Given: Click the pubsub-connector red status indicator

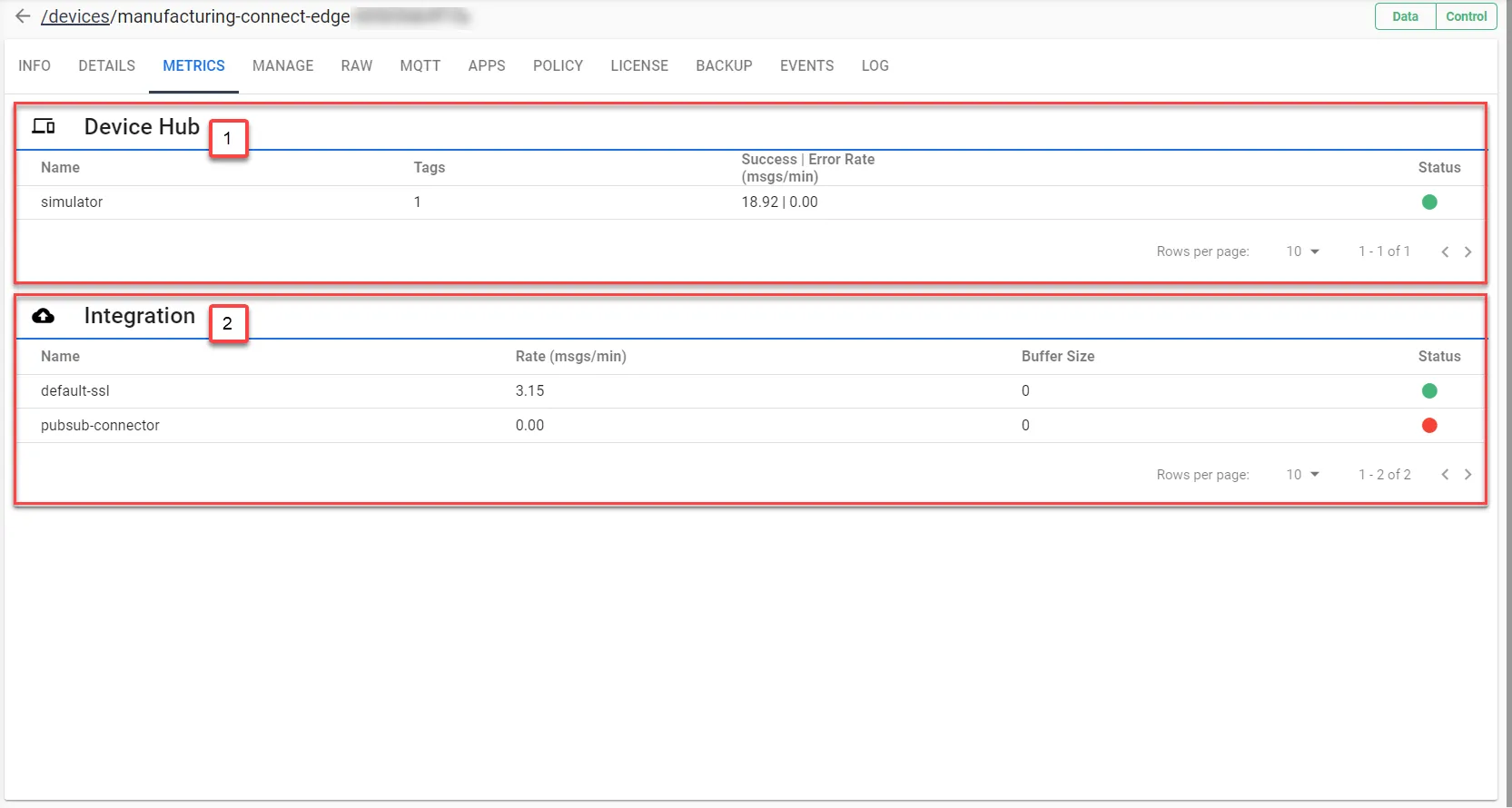Looking at the screenshot, I should pos(1429,425).
